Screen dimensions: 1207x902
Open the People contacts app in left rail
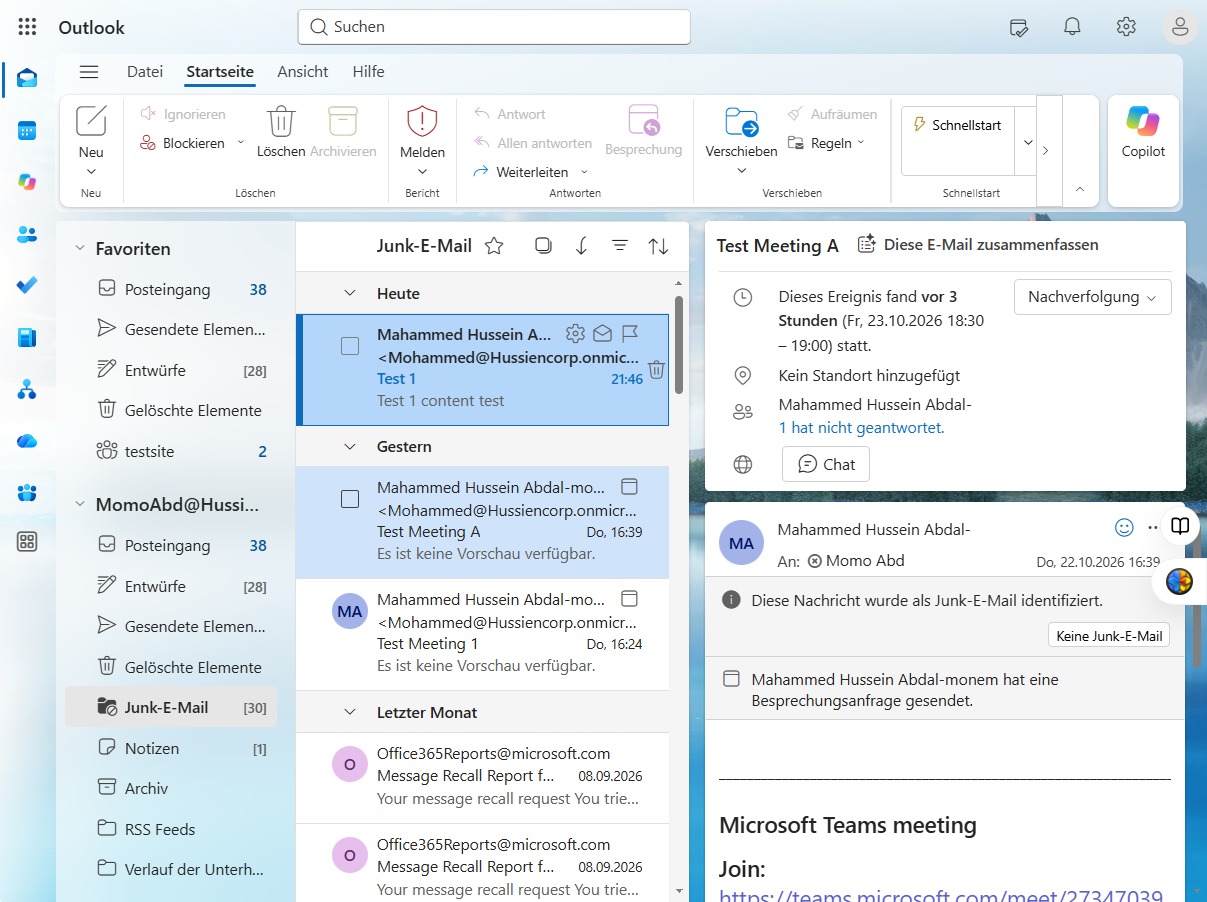click(27, 234)
